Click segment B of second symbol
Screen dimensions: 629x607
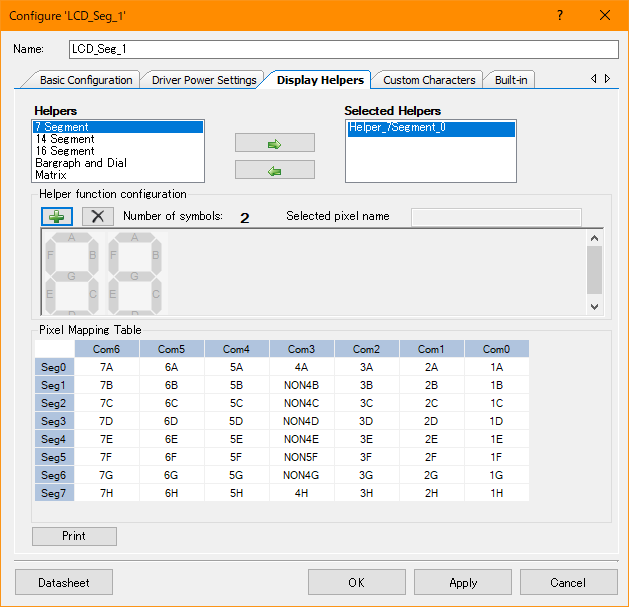tap(156, 255)
